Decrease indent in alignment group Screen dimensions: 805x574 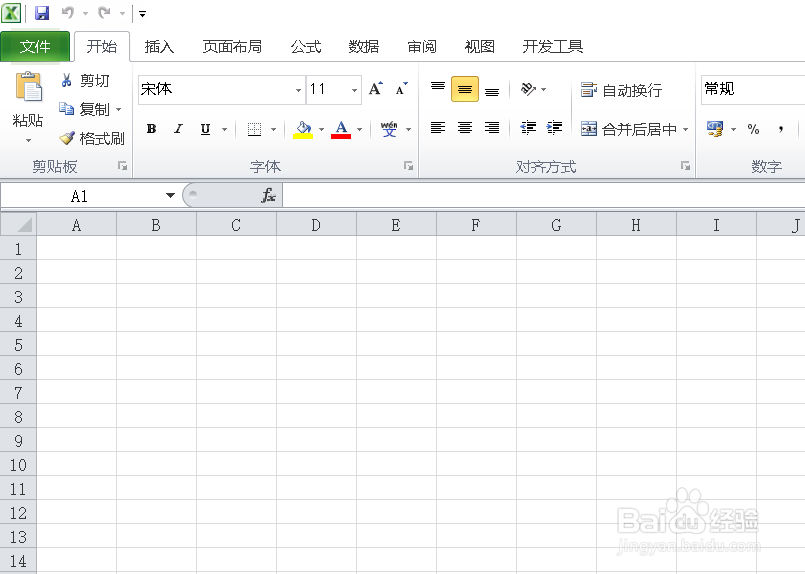(x=528, y=128)
